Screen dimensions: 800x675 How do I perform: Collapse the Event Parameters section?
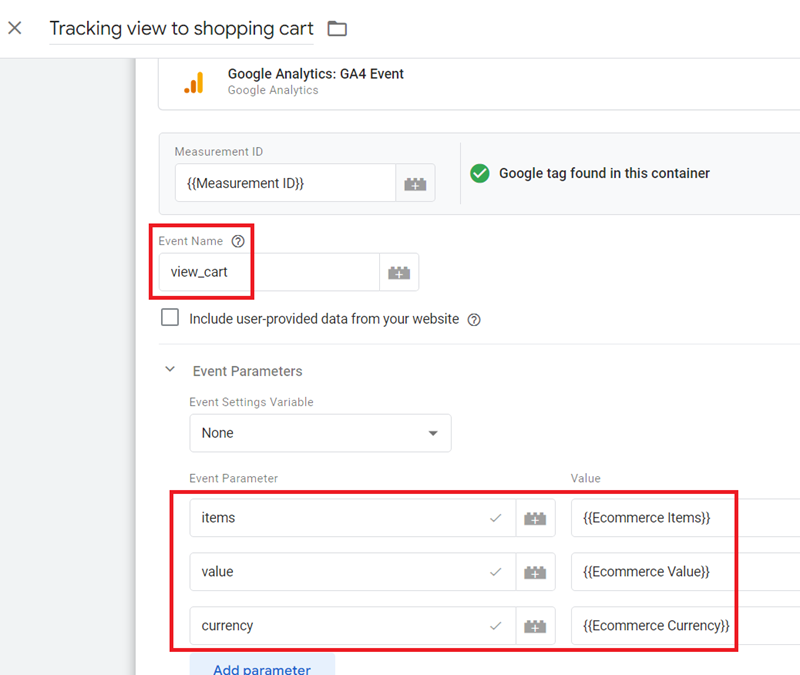[170, 368]
